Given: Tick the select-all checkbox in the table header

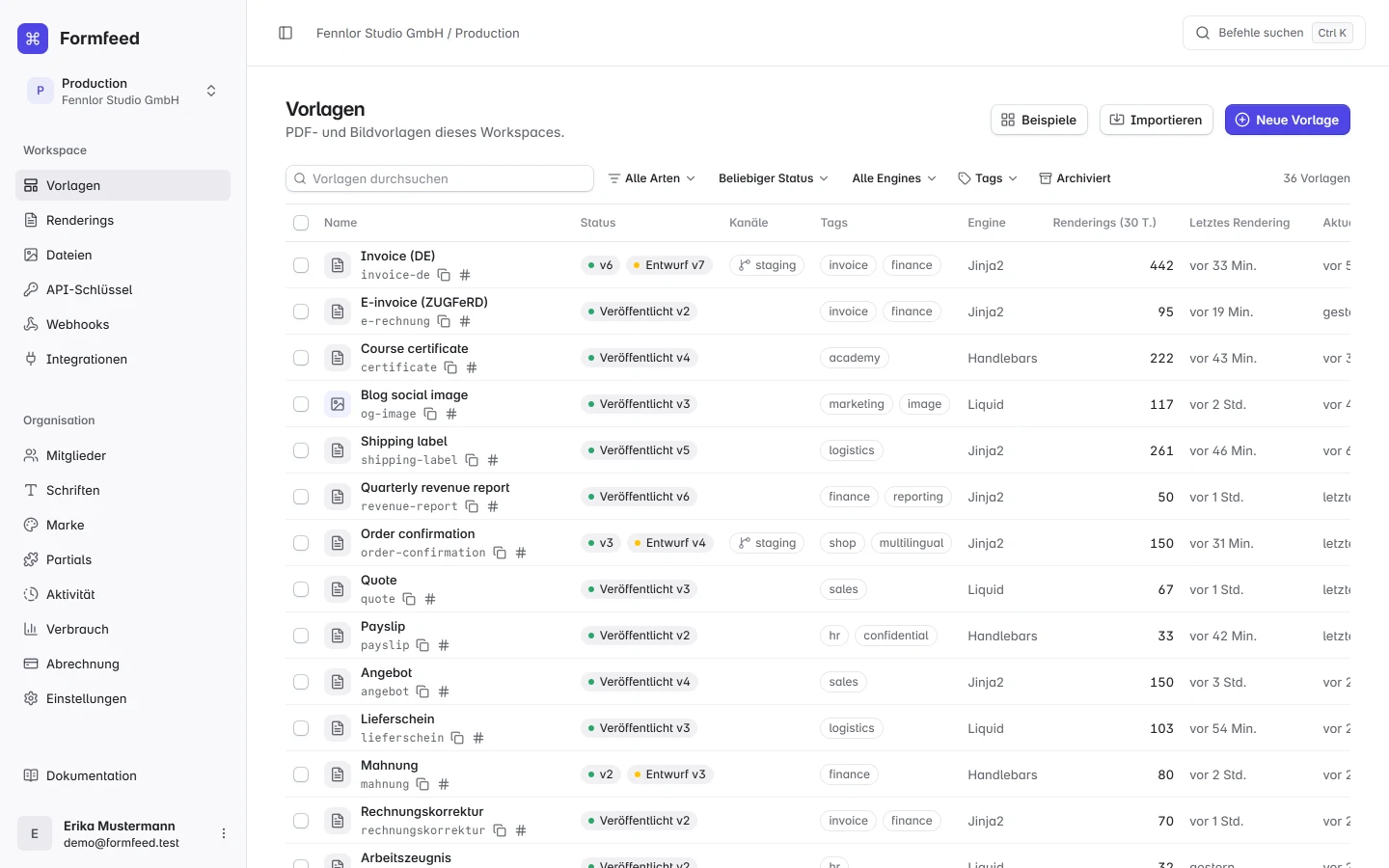Looking at the screenshot, I should tap(301, 223).
